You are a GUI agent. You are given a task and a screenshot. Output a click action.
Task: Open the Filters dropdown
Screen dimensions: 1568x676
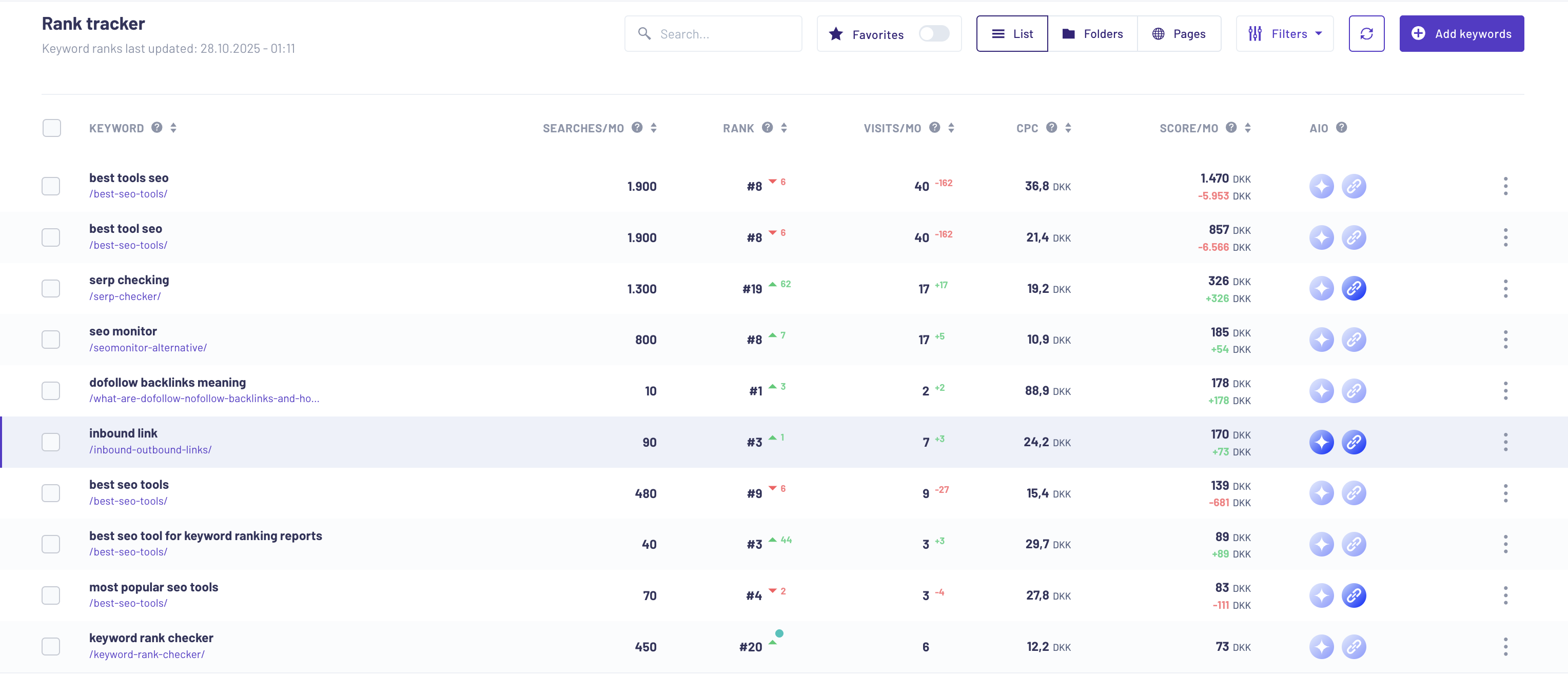tap(1285, 33)
